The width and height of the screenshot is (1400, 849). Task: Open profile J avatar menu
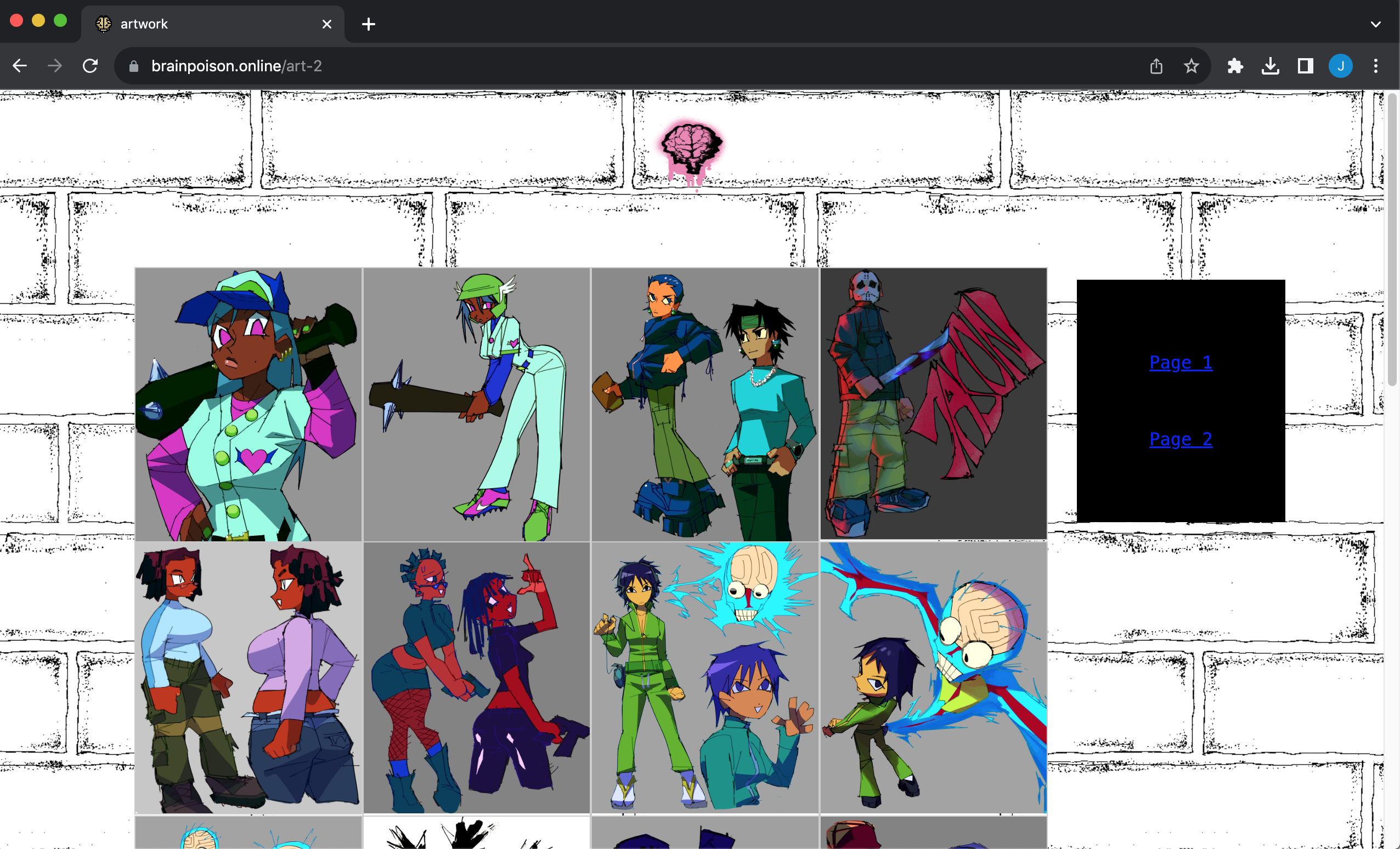(x=1340, y=66)
